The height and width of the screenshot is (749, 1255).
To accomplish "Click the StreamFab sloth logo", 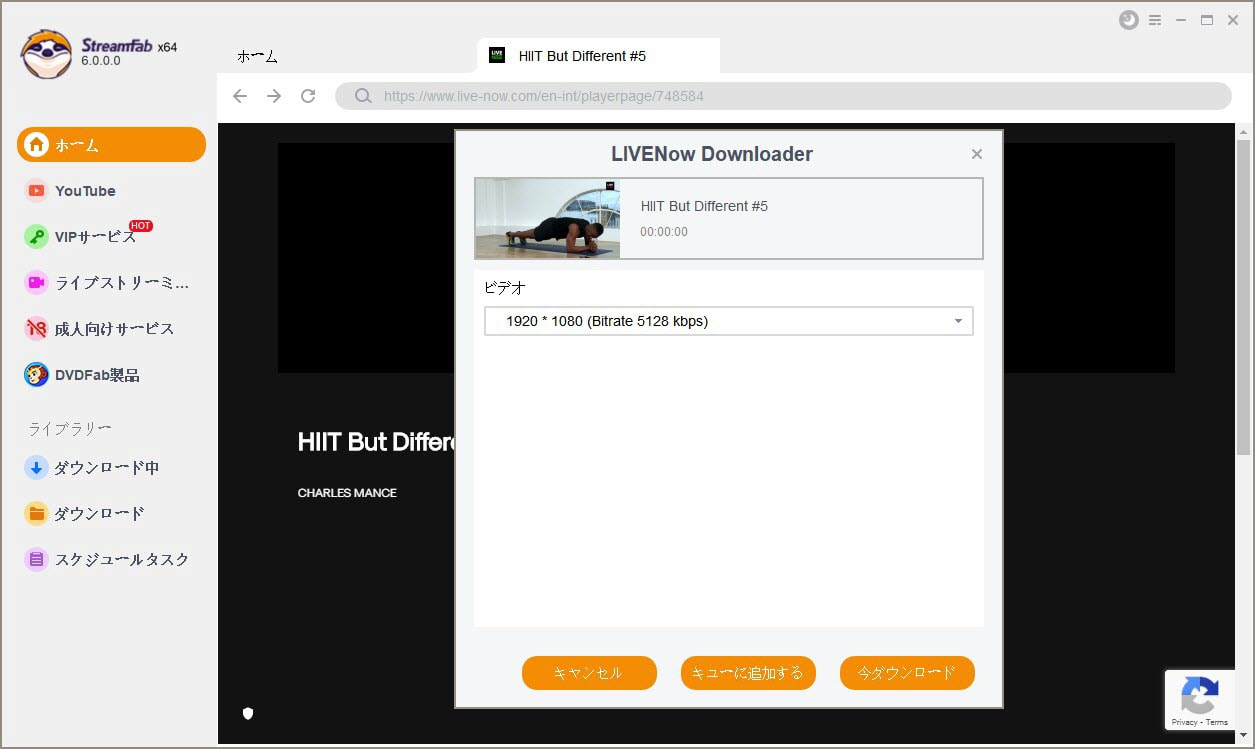I will tap(46, 53).
